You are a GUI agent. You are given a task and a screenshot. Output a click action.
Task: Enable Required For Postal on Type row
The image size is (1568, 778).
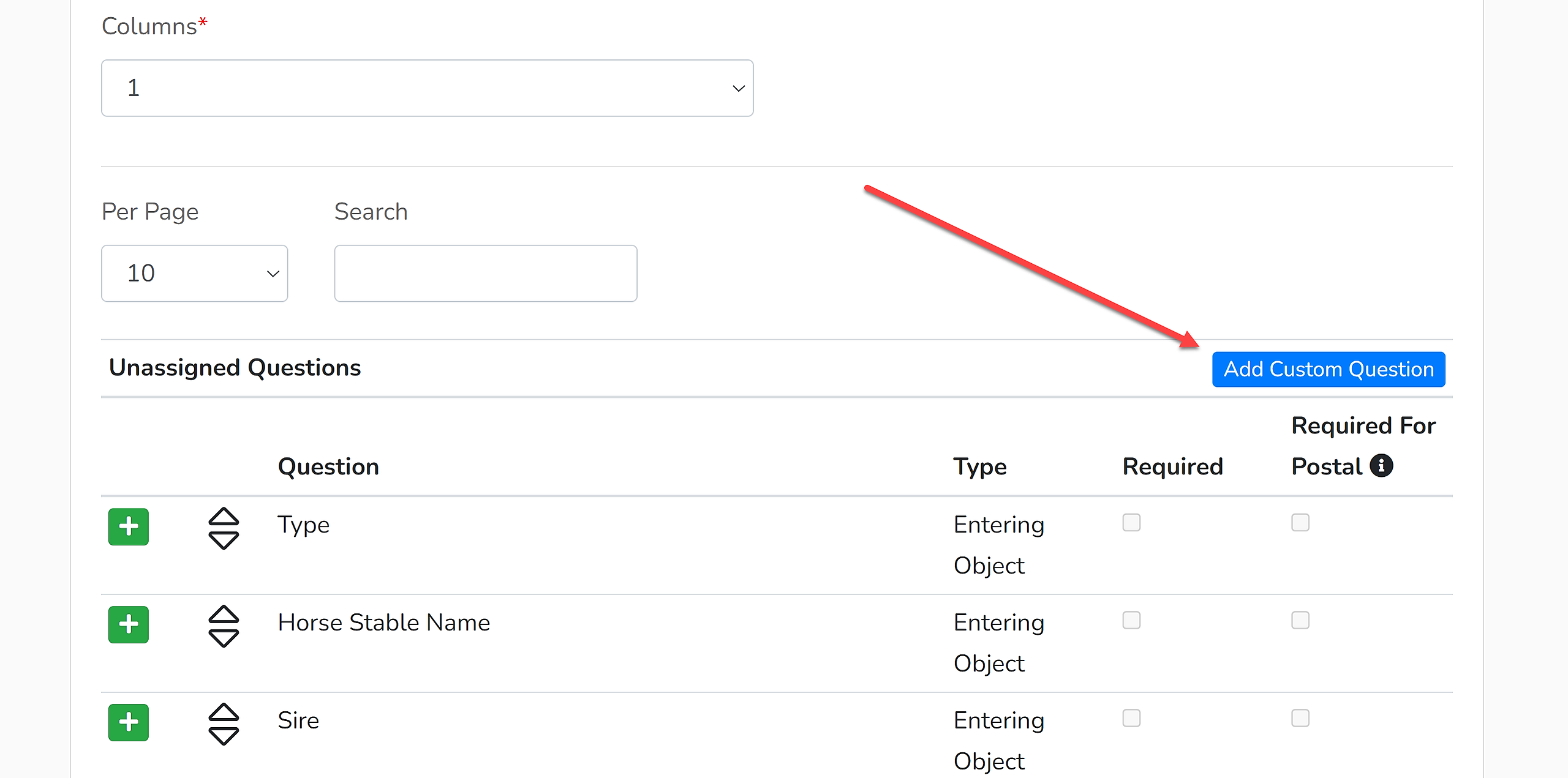coord(1300,523)
